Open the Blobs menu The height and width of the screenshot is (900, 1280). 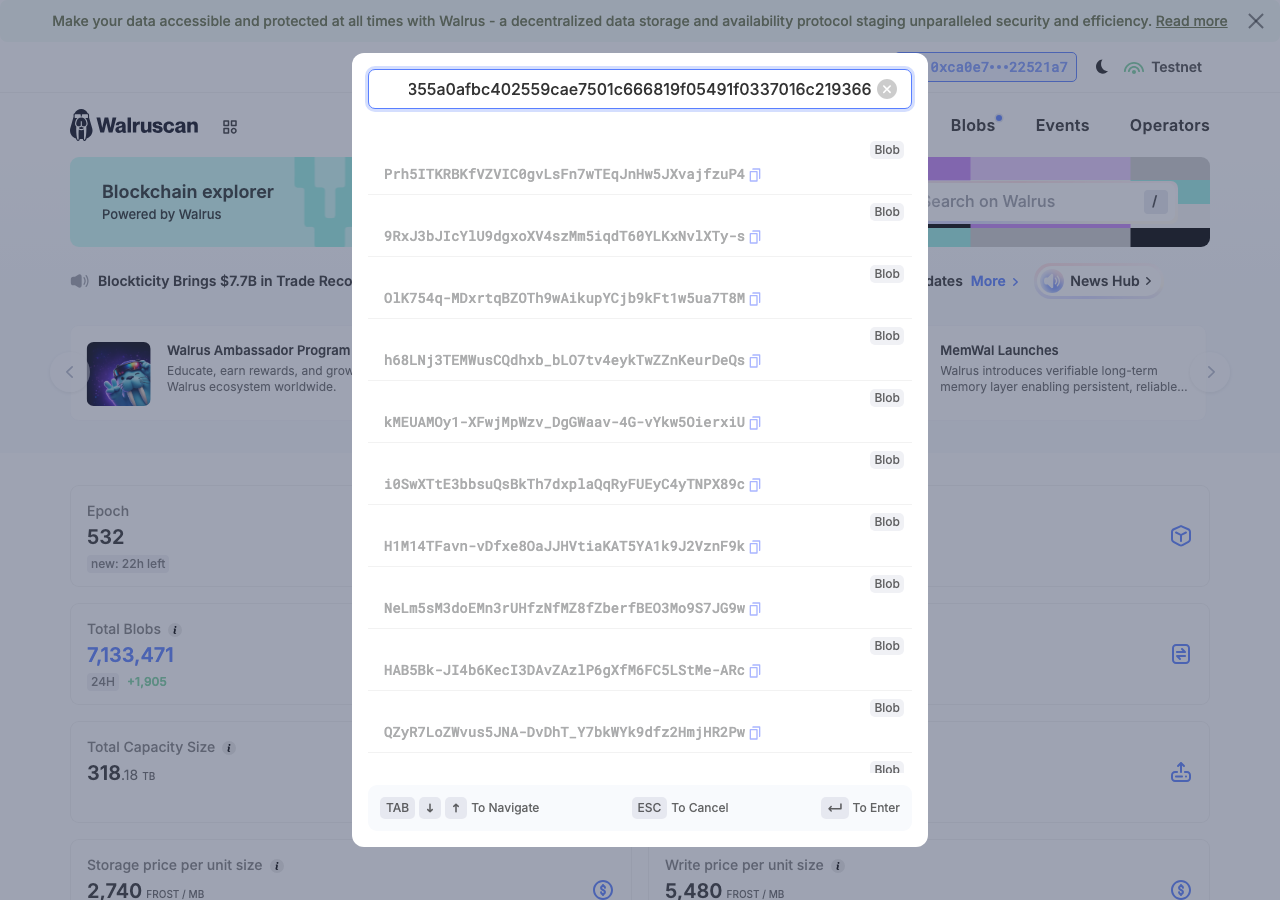[973, 125]
